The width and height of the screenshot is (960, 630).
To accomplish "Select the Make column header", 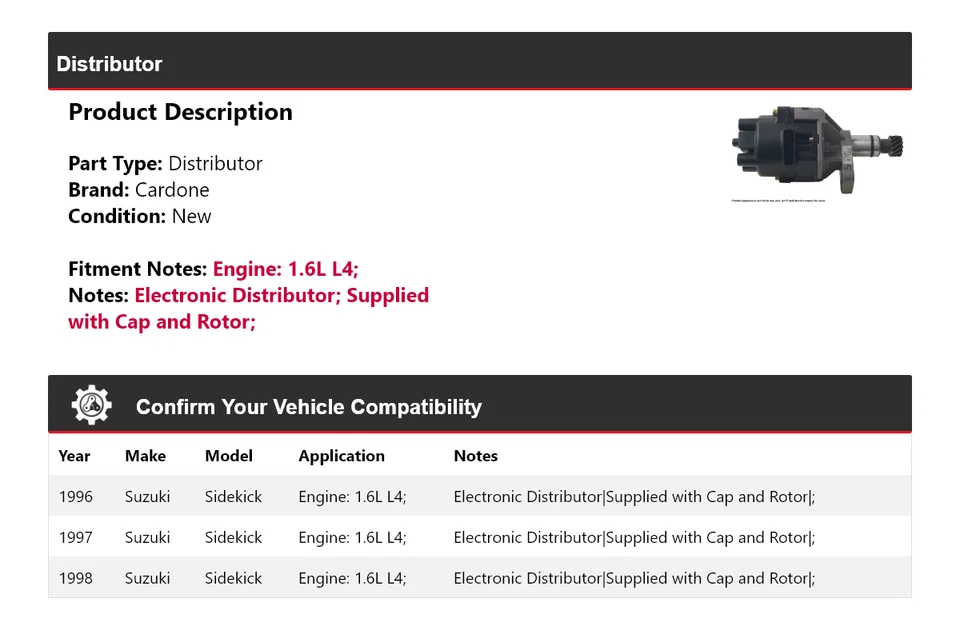I will point(145,456).
